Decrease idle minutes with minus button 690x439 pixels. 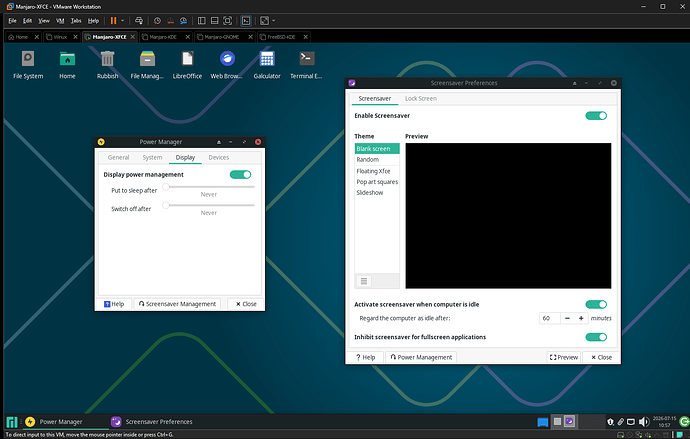point(567,318)
